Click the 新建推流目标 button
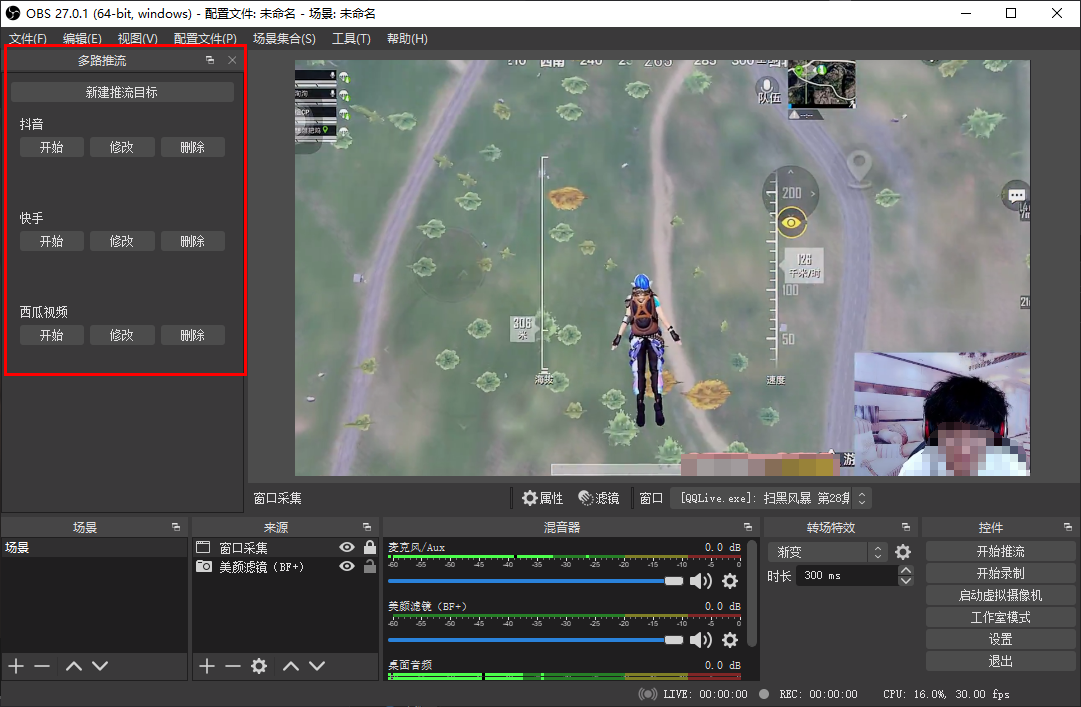Screen dimensions: 1081x707 click(x=122, y=92)
